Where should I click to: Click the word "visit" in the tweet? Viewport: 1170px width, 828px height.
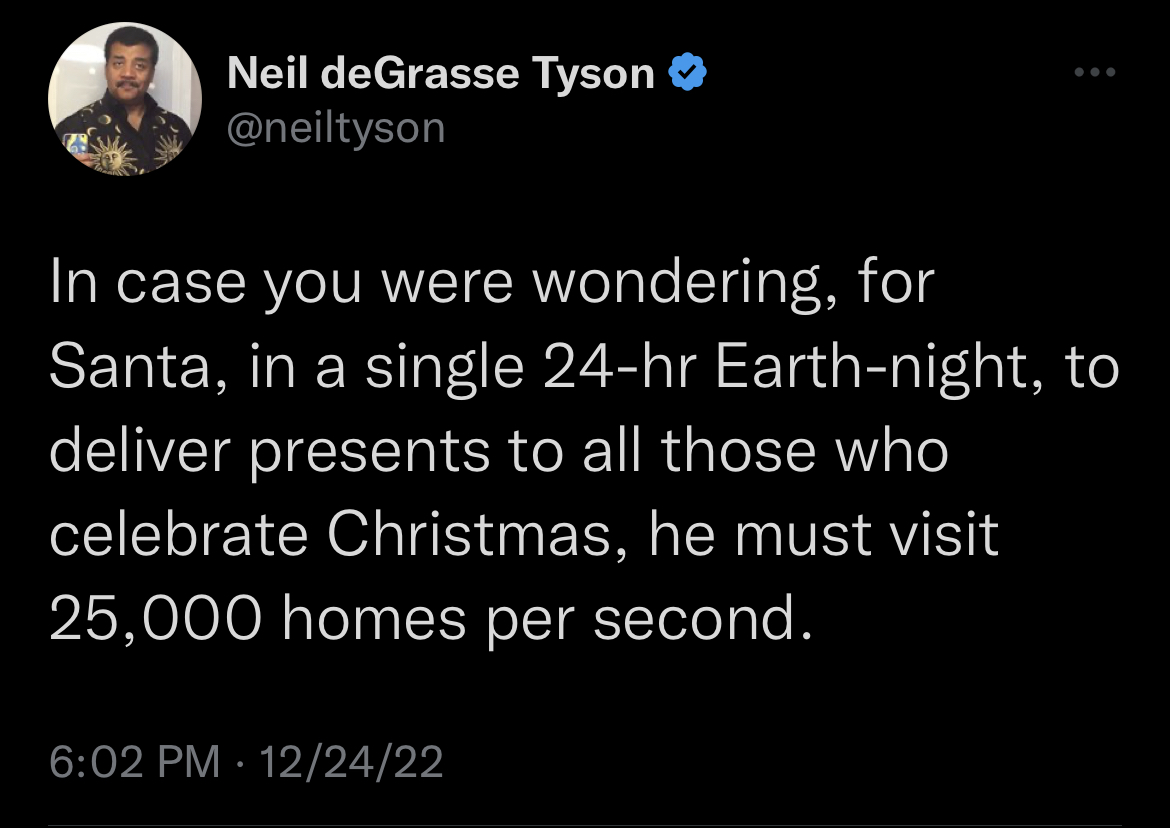[946, 535]
